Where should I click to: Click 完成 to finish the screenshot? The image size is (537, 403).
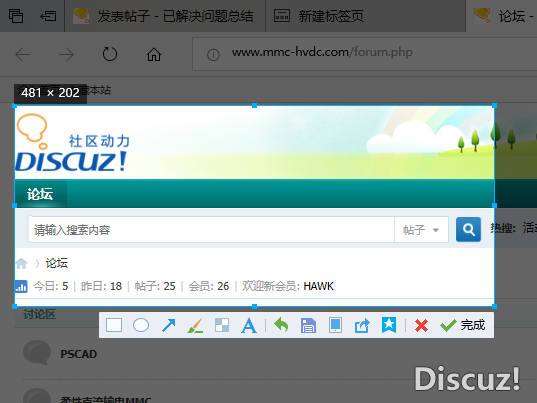pos(462,325)
